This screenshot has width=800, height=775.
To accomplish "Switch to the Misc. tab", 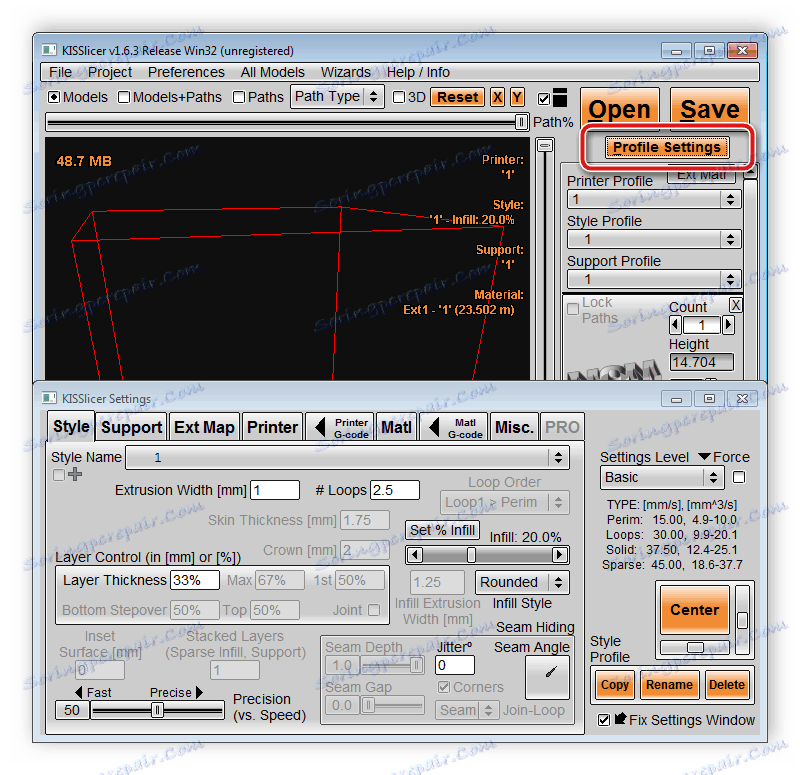I will point(514,427).
